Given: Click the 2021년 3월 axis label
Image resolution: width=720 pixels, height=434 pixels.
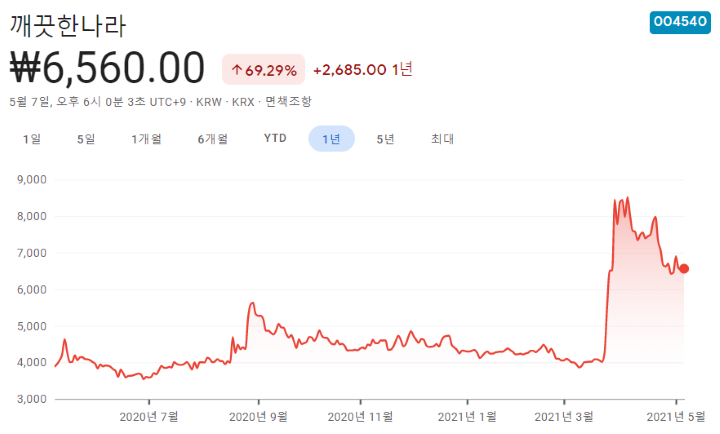Looking at the screenshot, I should (564, 417).
